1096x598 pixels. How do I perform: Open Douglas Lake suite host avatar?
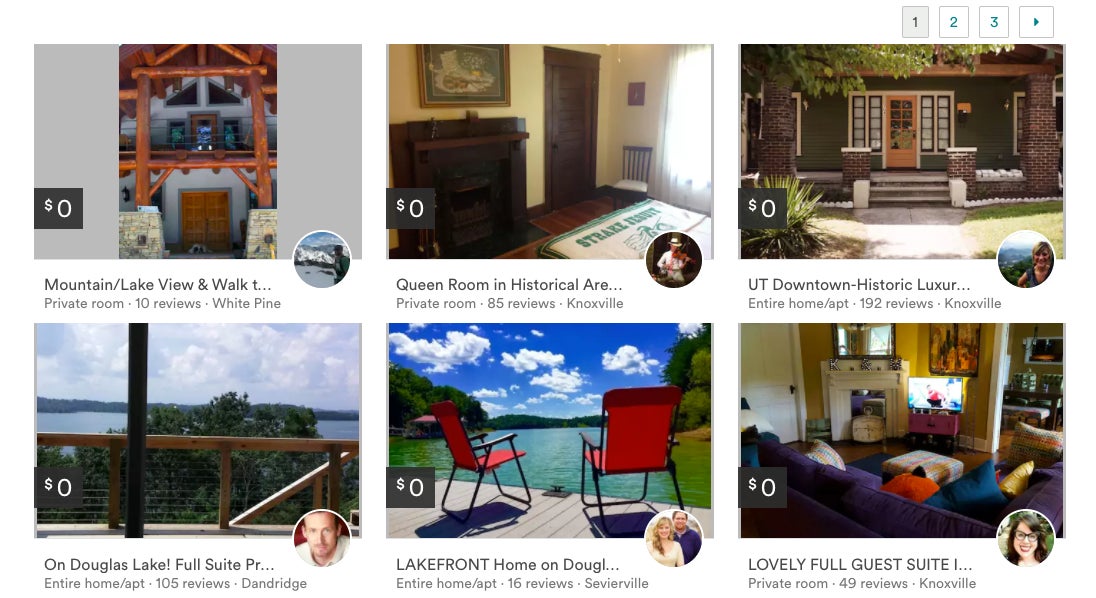[322, 538]
